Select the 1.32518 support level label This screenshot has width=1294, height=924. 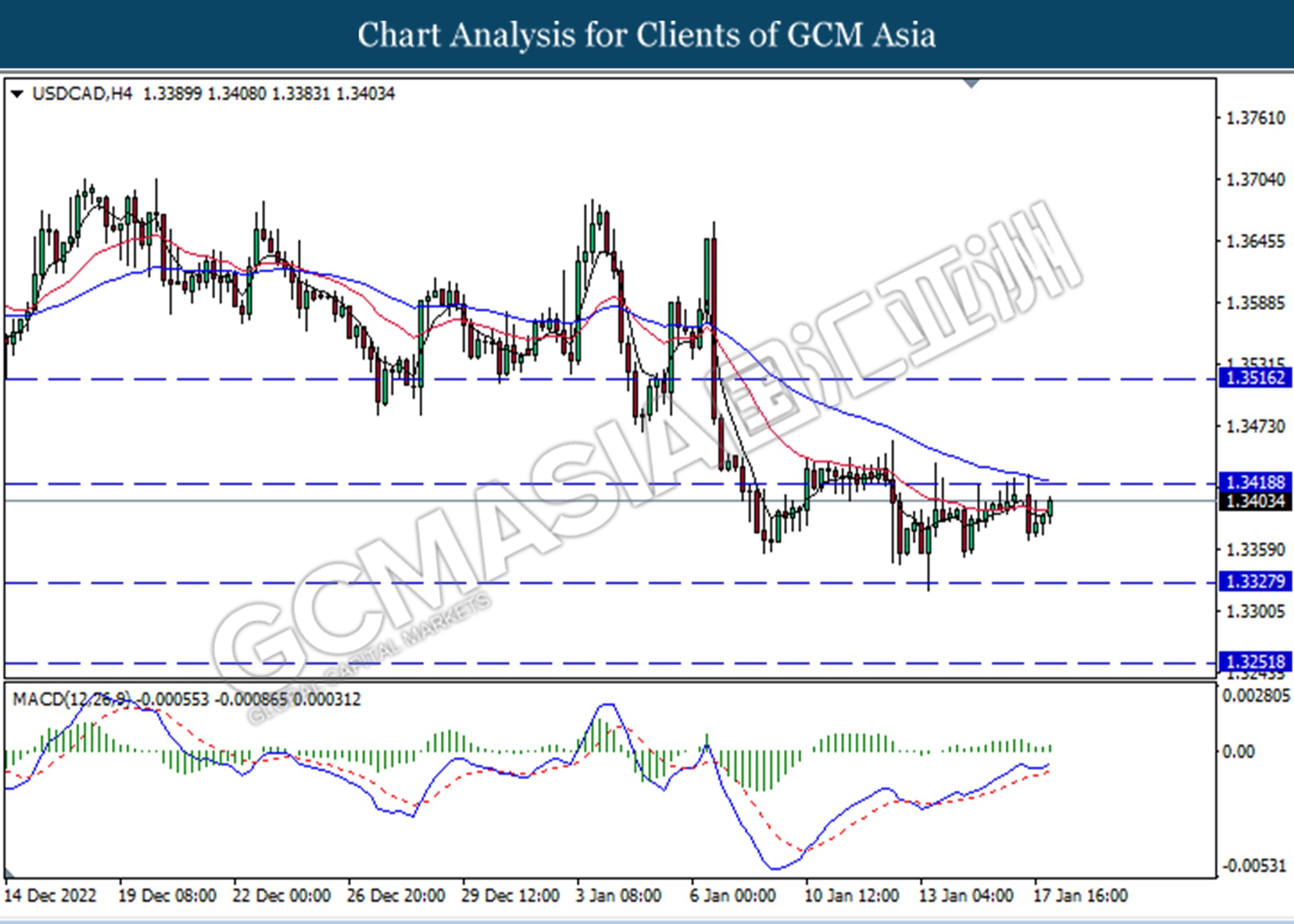[x=1255, y=661]
